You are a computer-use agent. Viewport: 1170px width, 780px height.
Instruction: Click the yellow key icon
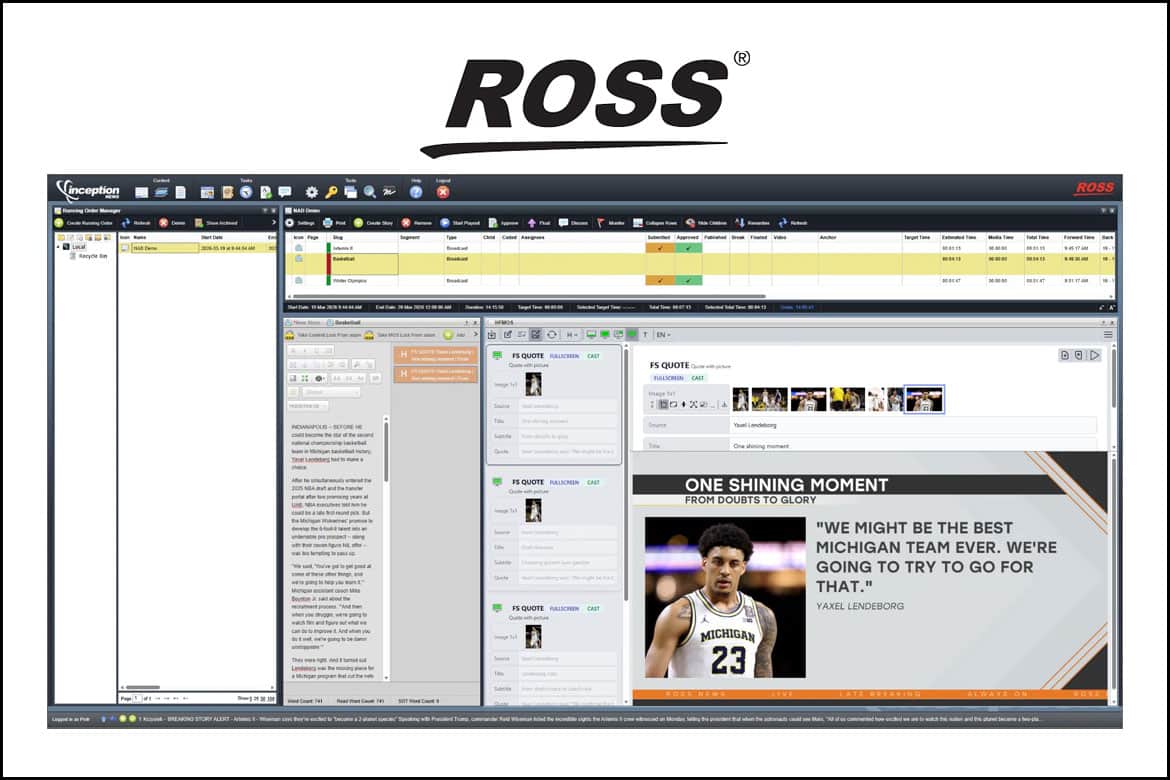point(331,192)
